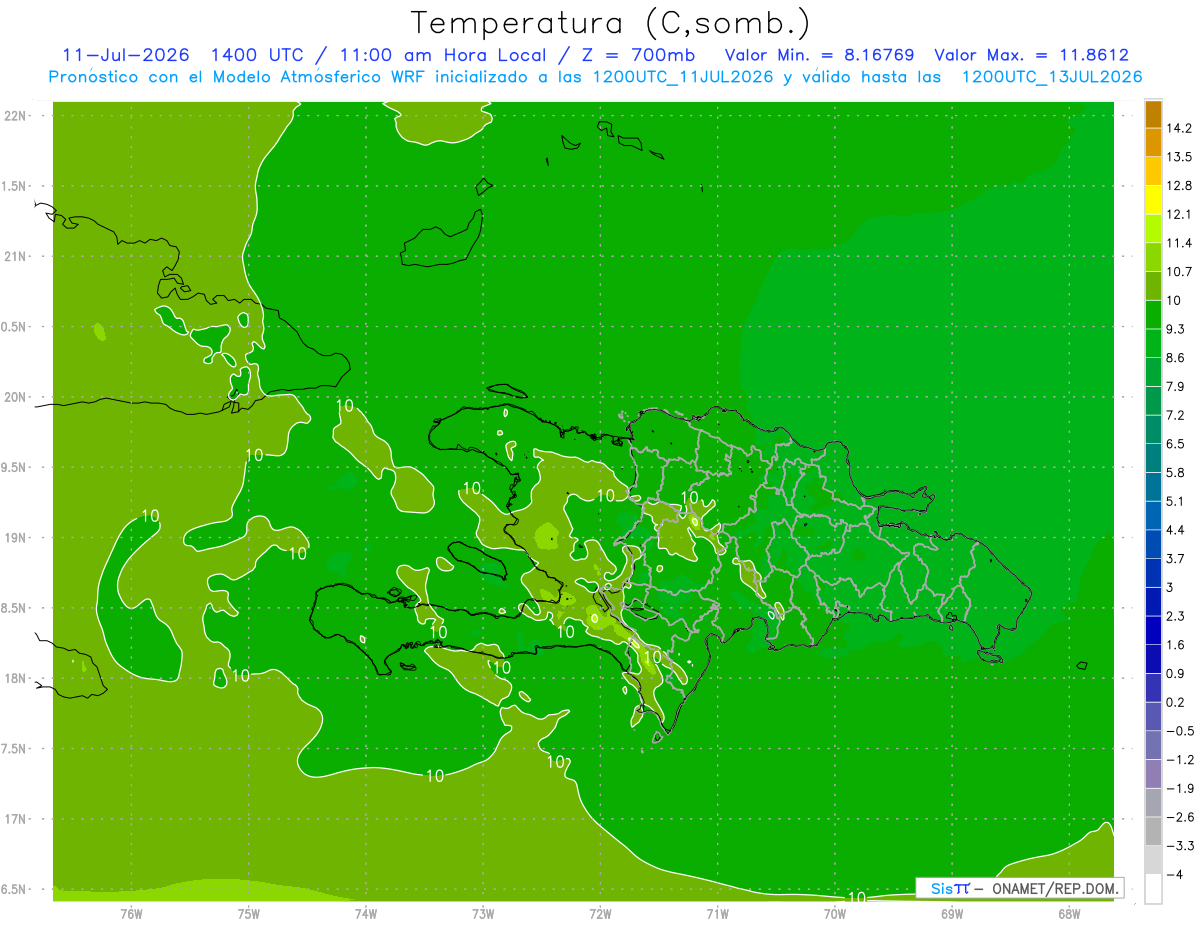Click the -3.3 colorbar value
This screenshot has width=1200, height=927.
pos(1180,846)
